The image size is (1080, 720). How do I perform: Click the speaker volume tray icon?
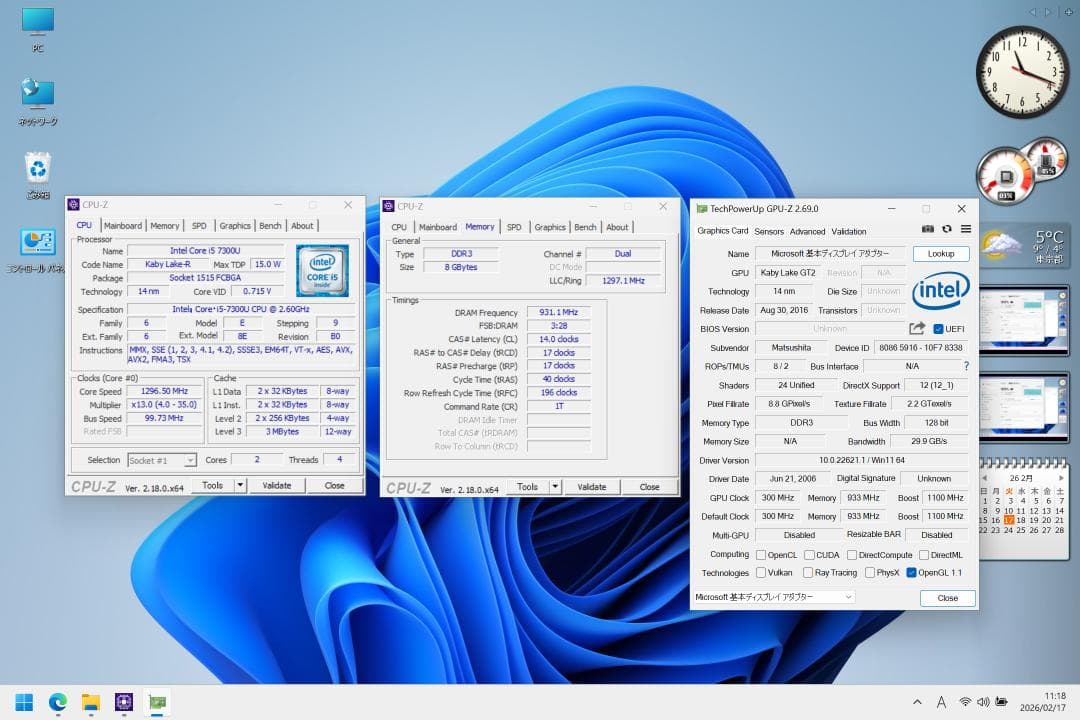point(983,702)
